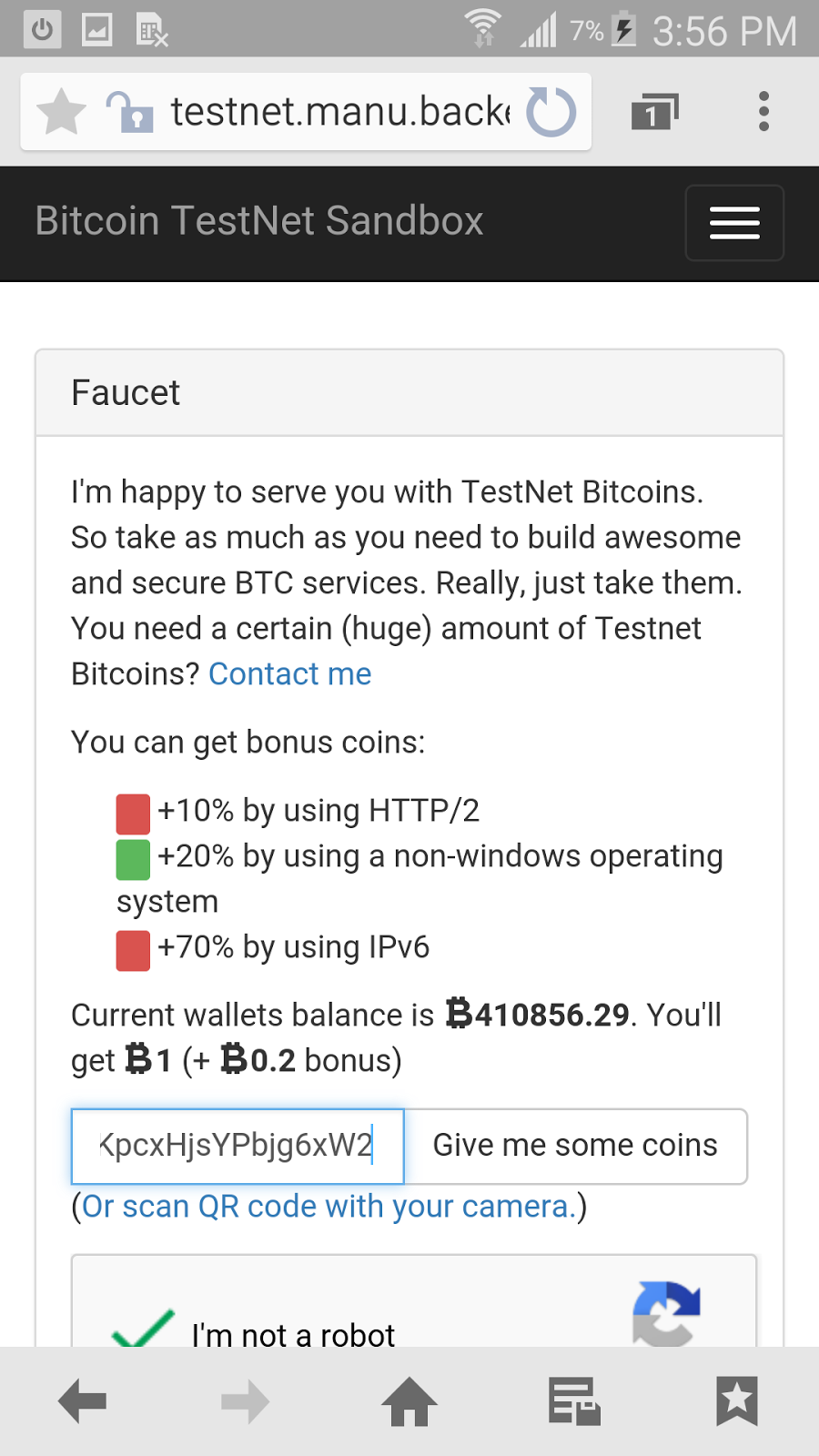
Task: Tap the page reload icon
Action: click(x=551, y=112)
